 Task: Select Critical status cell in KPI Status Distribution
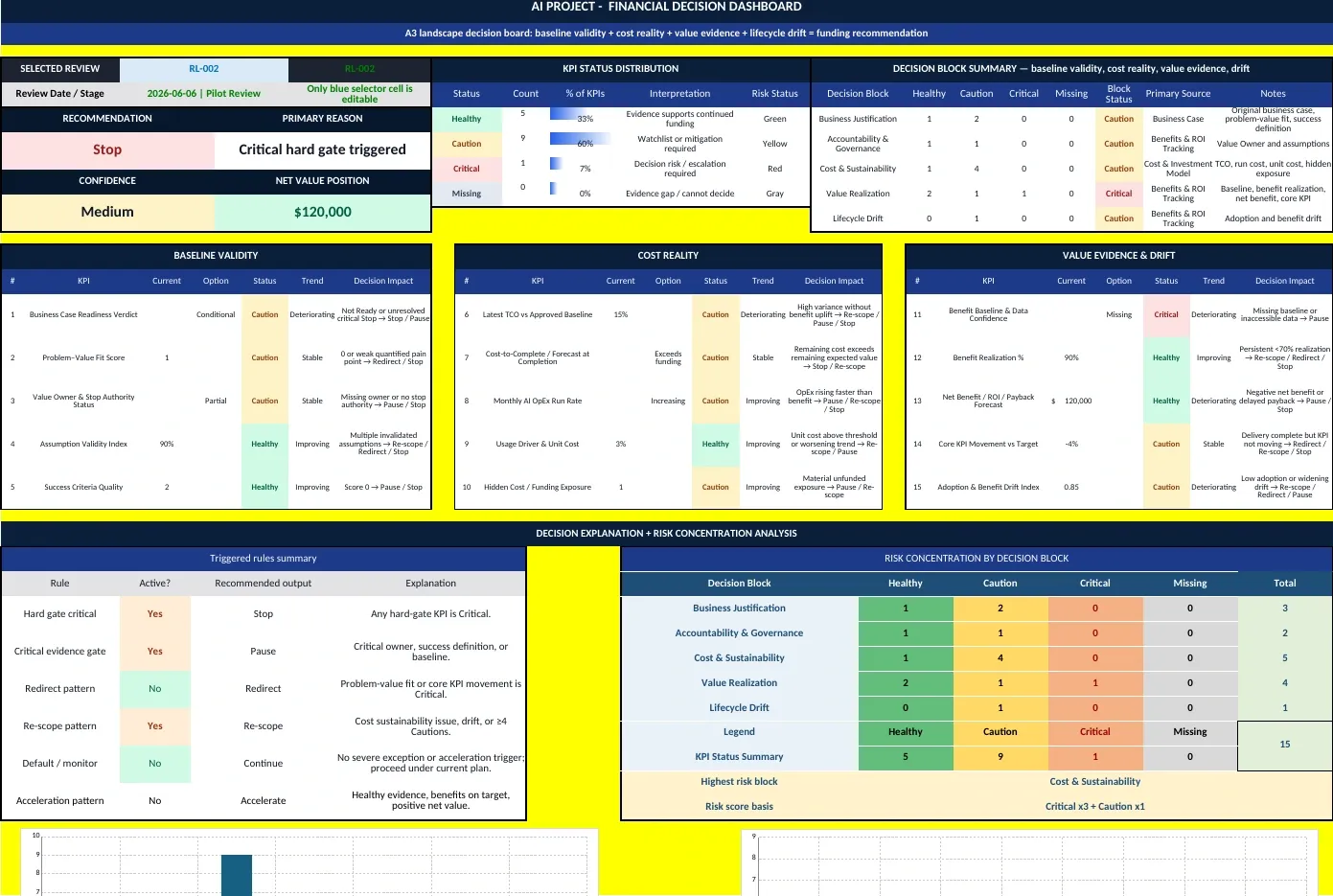pyautogui.click(x=467, y=169)
